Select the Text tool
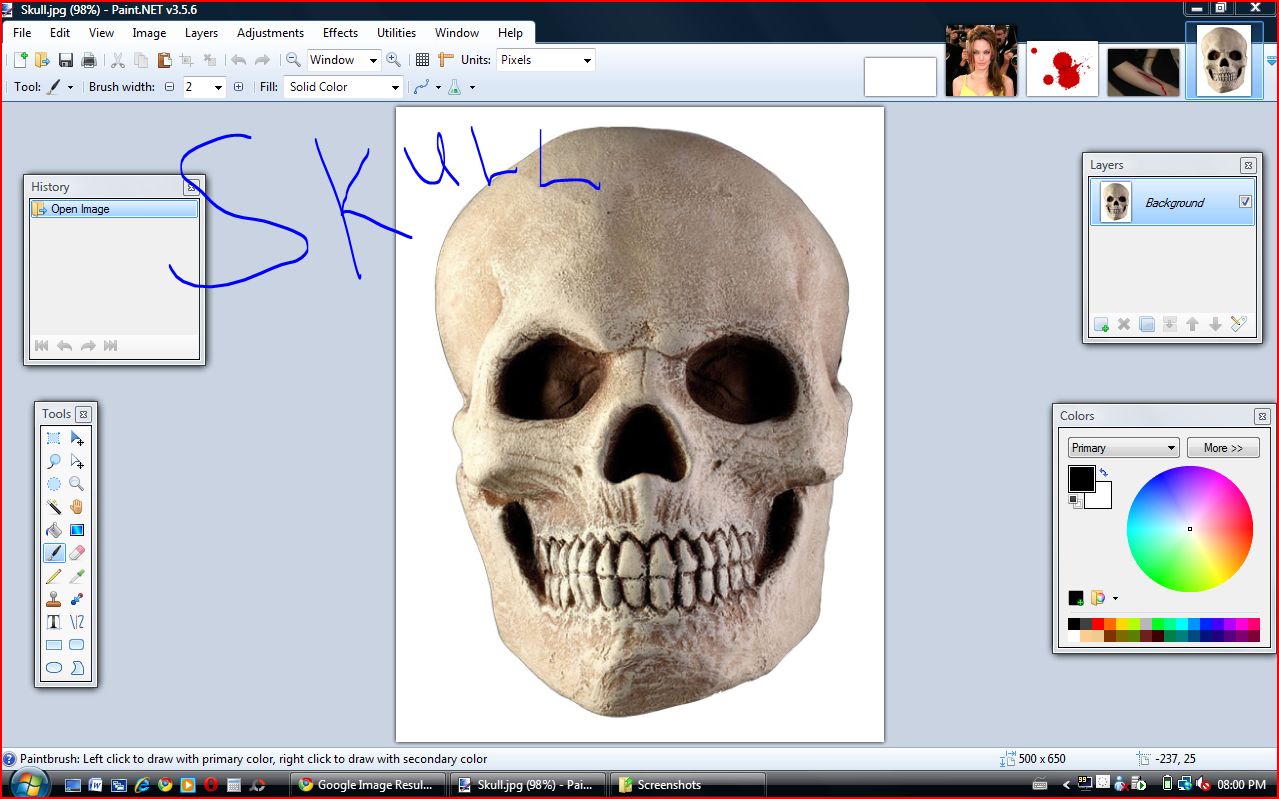Viewport: 1279px width, 799px height. 53,621
